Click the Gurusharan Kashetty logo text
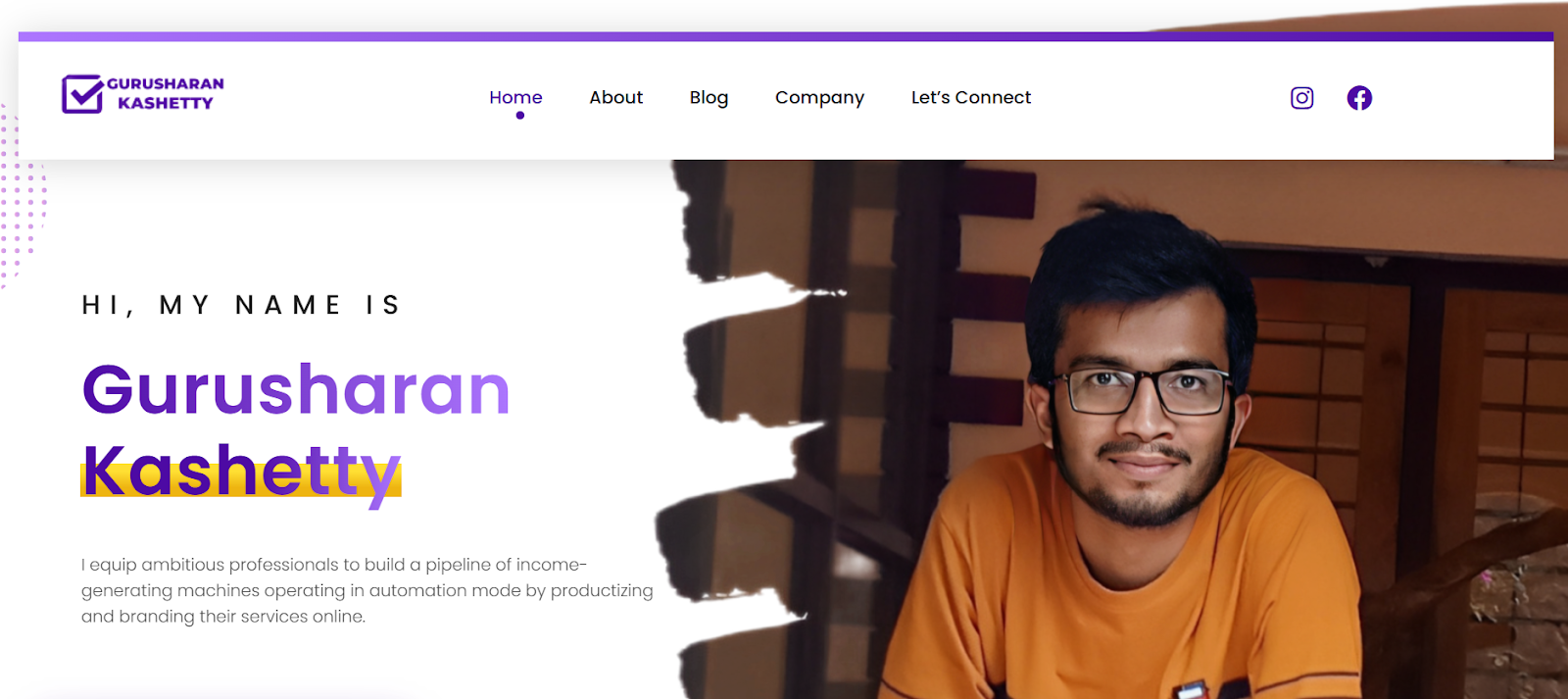This screenshot has height=699, width=1568. pyautogui.click(x=166, y=93)
